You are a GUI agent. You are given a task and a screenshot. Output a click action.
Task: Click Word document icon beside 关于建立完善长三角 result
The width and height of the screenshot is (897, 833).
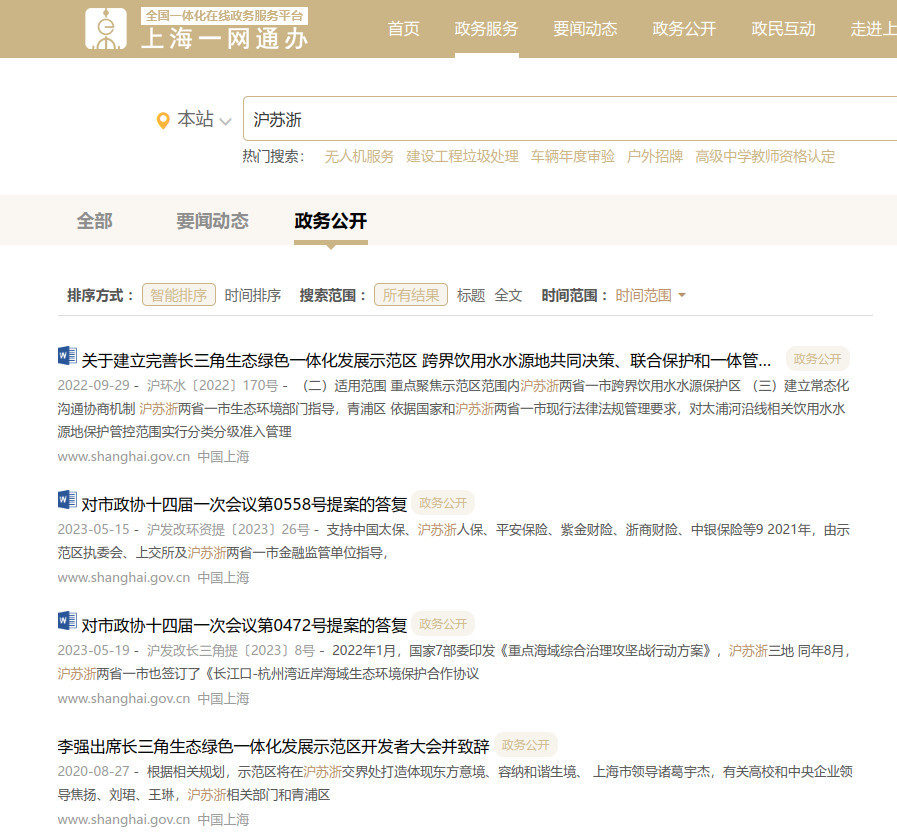tap(67, 356)
